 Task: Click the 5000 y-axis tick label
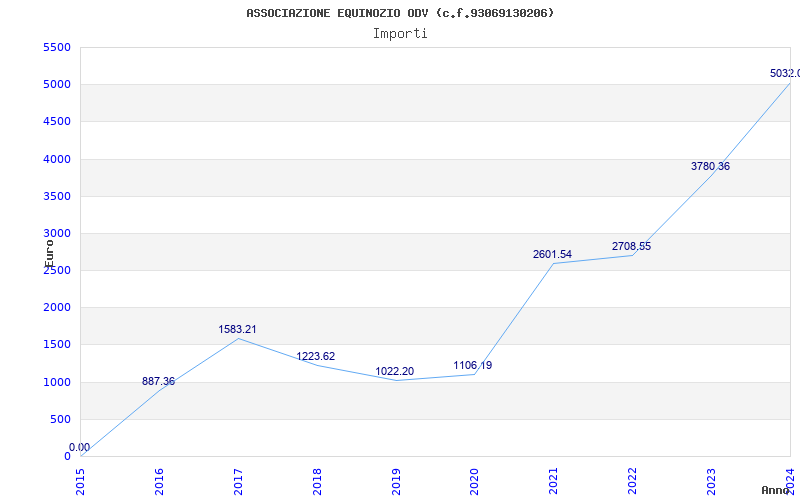[57, 85]
